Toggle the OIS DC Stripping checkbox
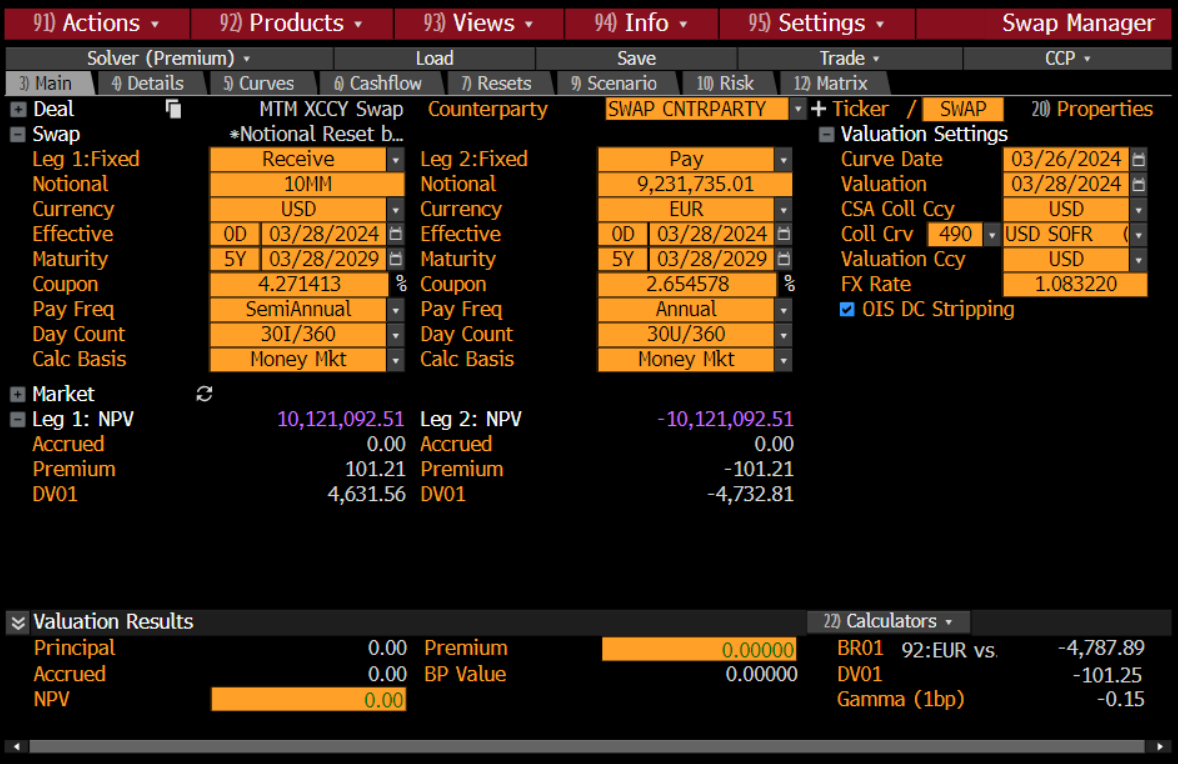The image size is (1178, 764). [x=848, y=309]
